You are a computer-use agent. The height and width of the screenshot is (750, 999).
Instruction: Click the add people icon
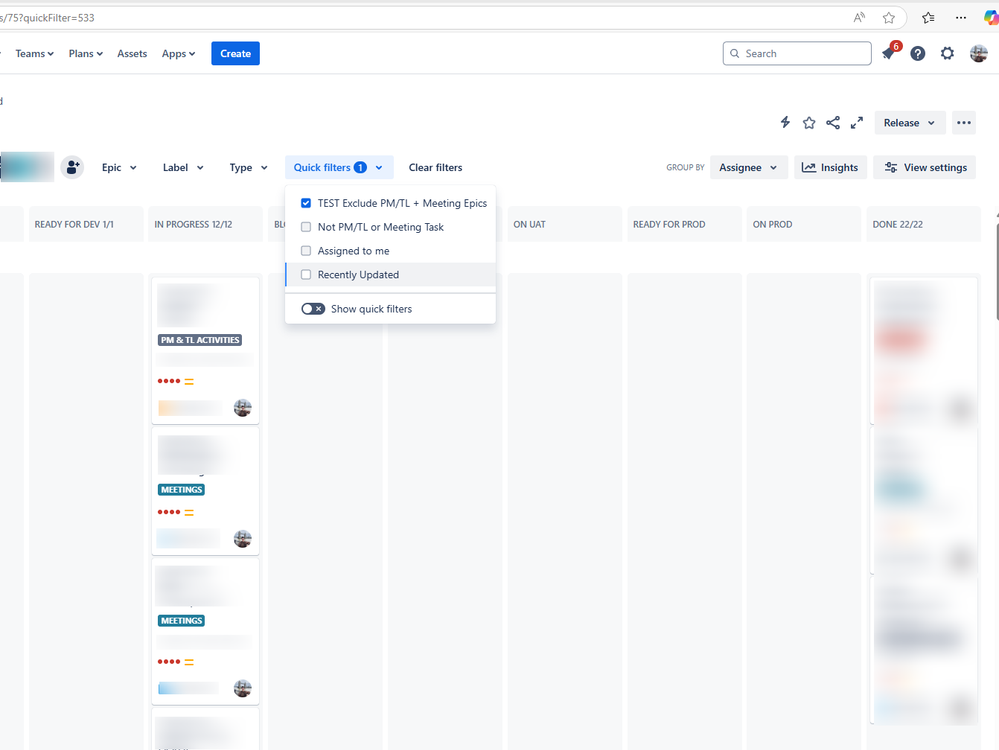73,167
